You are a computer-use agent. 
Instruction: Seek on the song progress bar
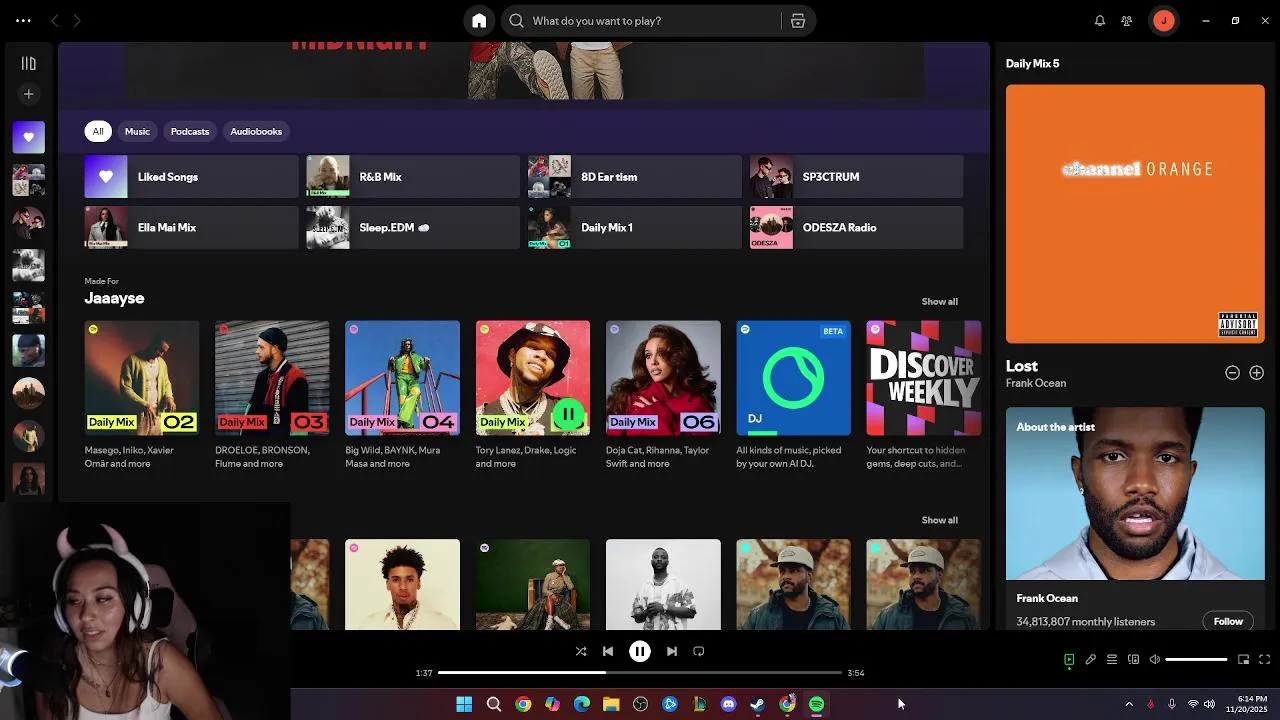pos(640,673)
